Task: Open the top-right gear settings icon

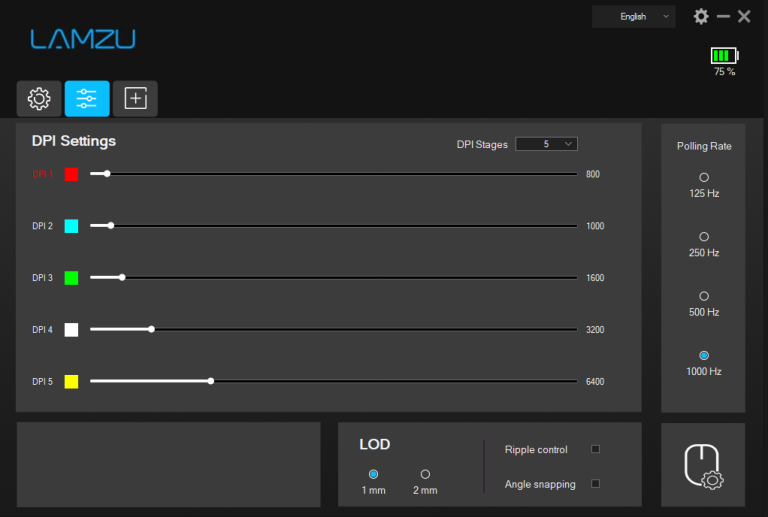Action: tap(701, 16)
